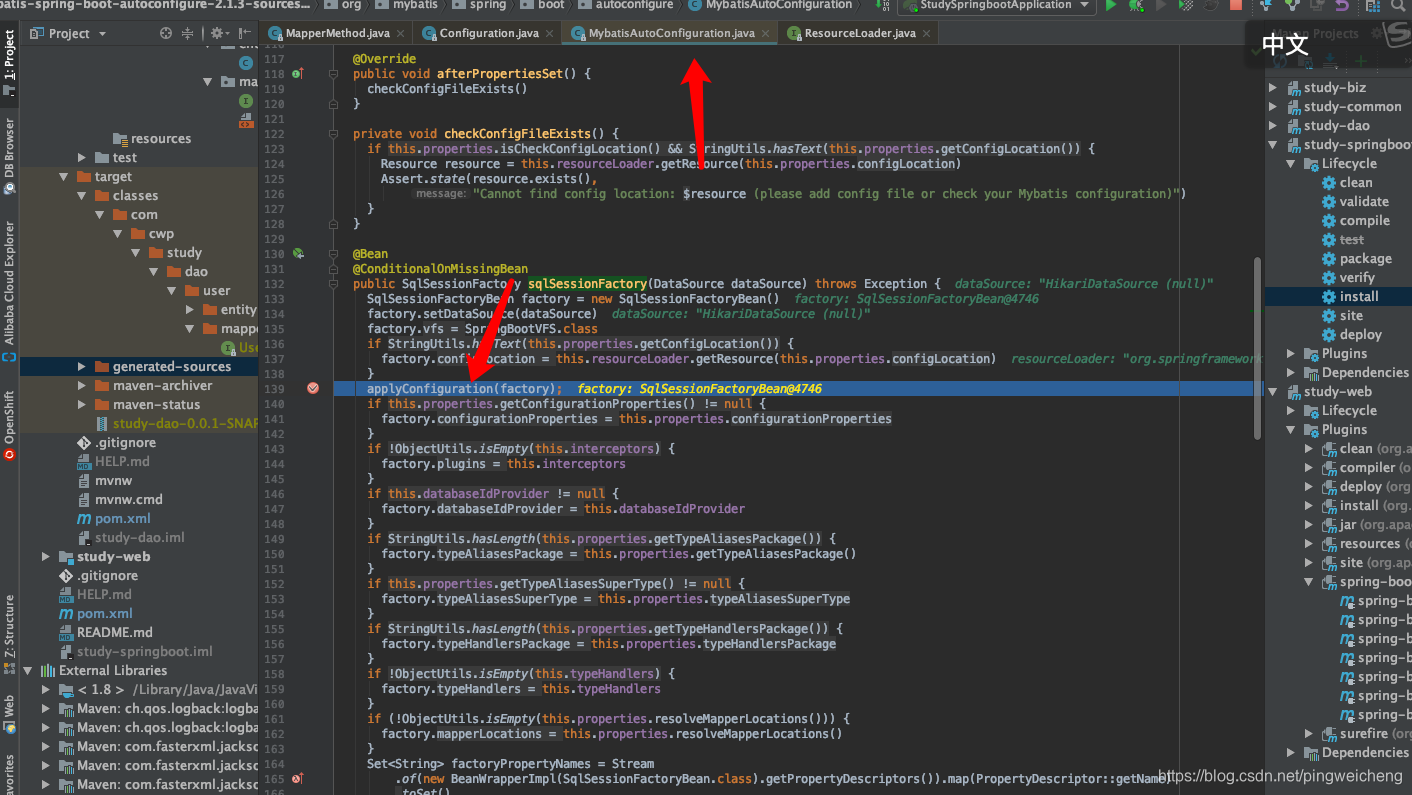This screenshot has width=1412, height=795.
Task: Expand the maven-archiver folder
Action: click(x=82, y=386)
